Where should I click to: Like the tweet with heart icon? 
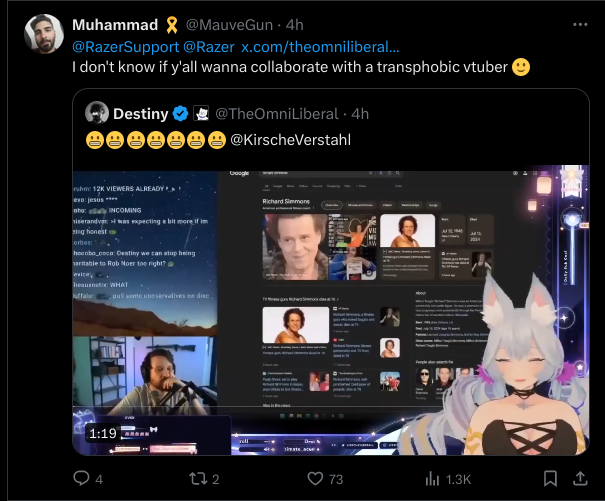pos(315,479)
